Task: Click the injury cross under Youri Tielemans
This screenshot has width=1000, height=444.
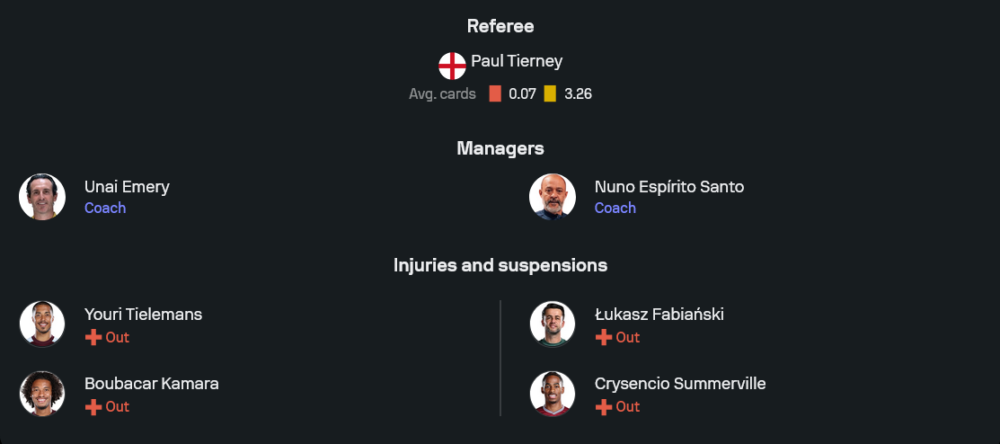Action: click(x=93, y=338)
